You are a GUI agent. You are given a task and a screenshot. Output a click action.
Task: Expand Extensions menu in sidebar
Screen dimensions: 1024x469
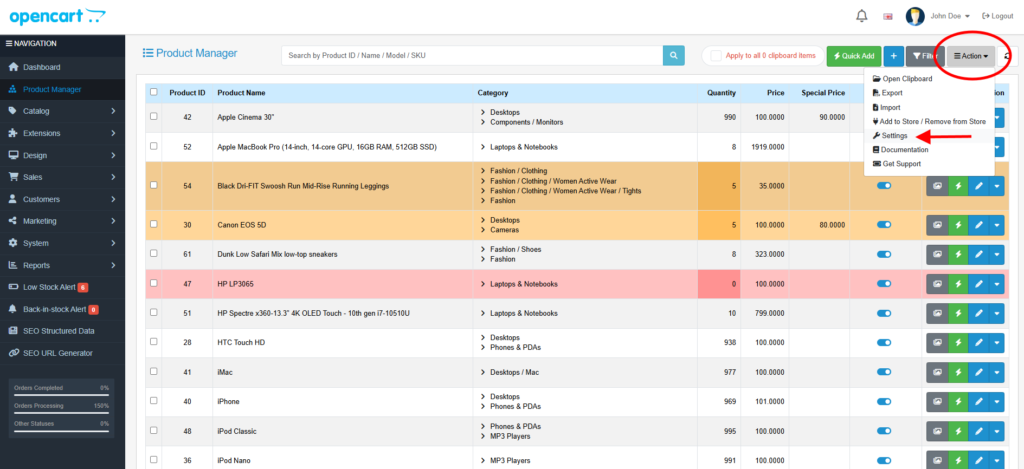point(62,133)
